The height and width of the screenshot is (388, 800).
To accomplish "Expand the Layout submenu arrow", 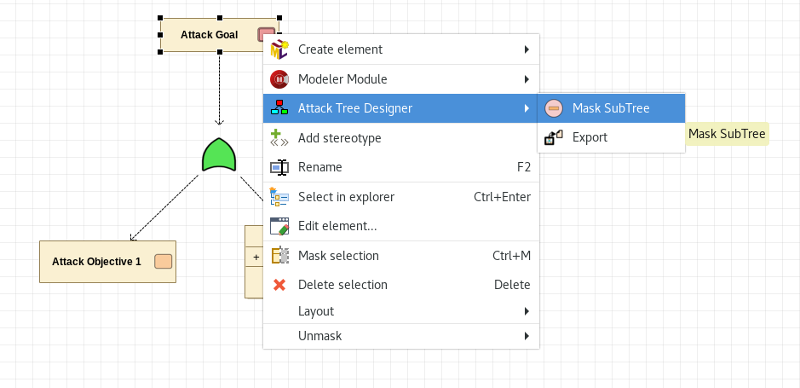I will pos(527,311).
